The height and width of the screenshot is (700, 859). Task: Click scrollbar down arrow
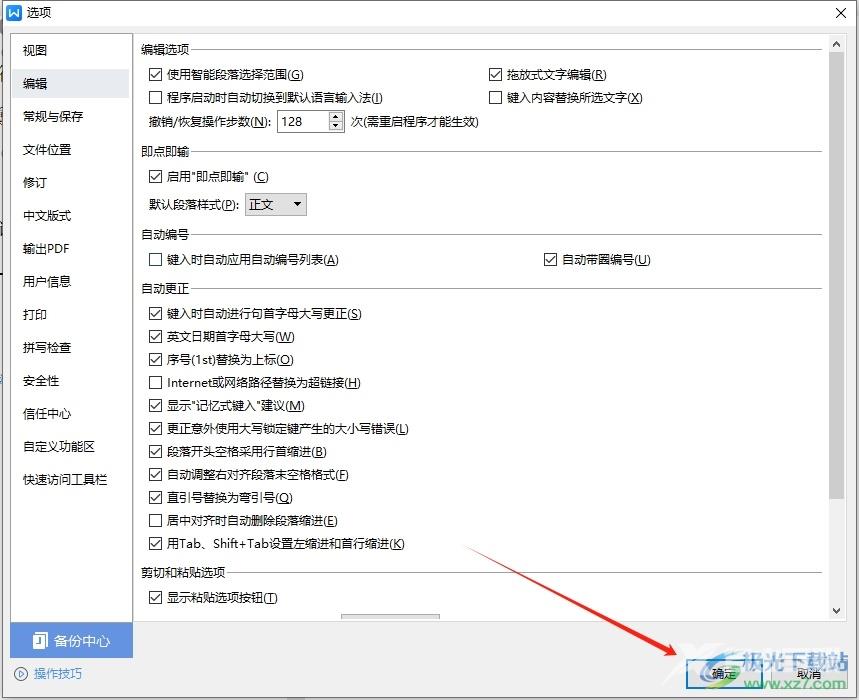[837, 611]
